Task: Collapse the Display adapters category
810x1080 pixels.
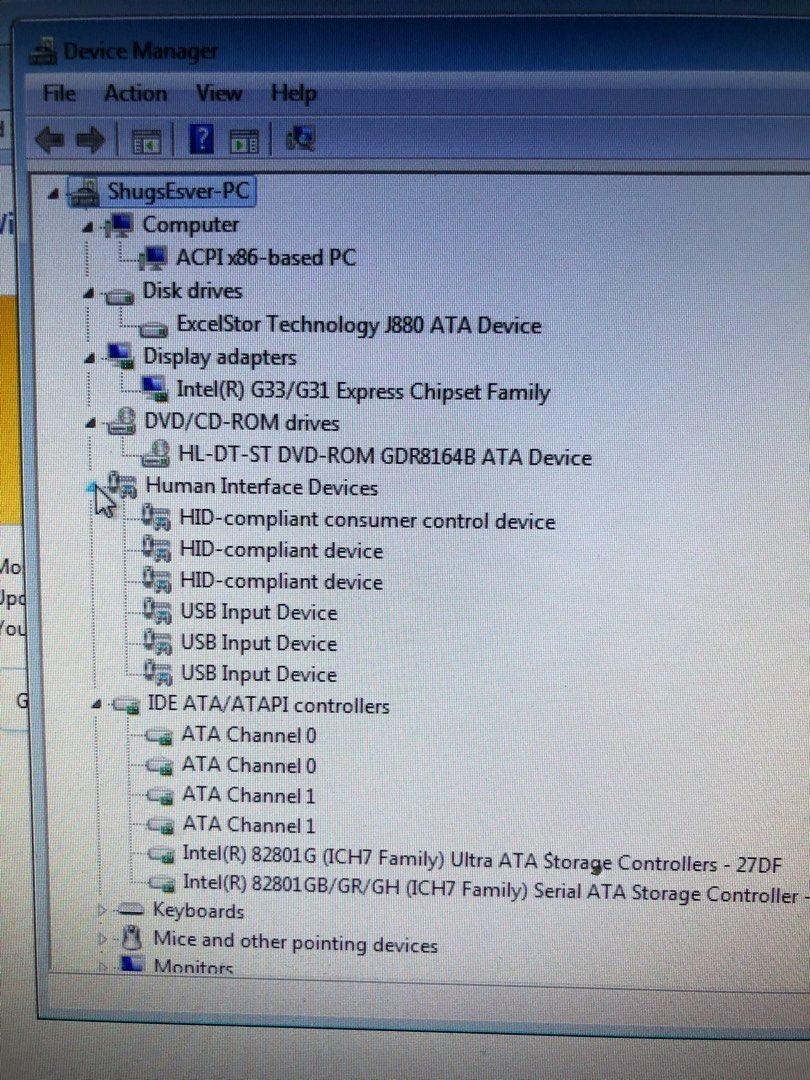Action: pyautogui.click(x=89, y=359)
